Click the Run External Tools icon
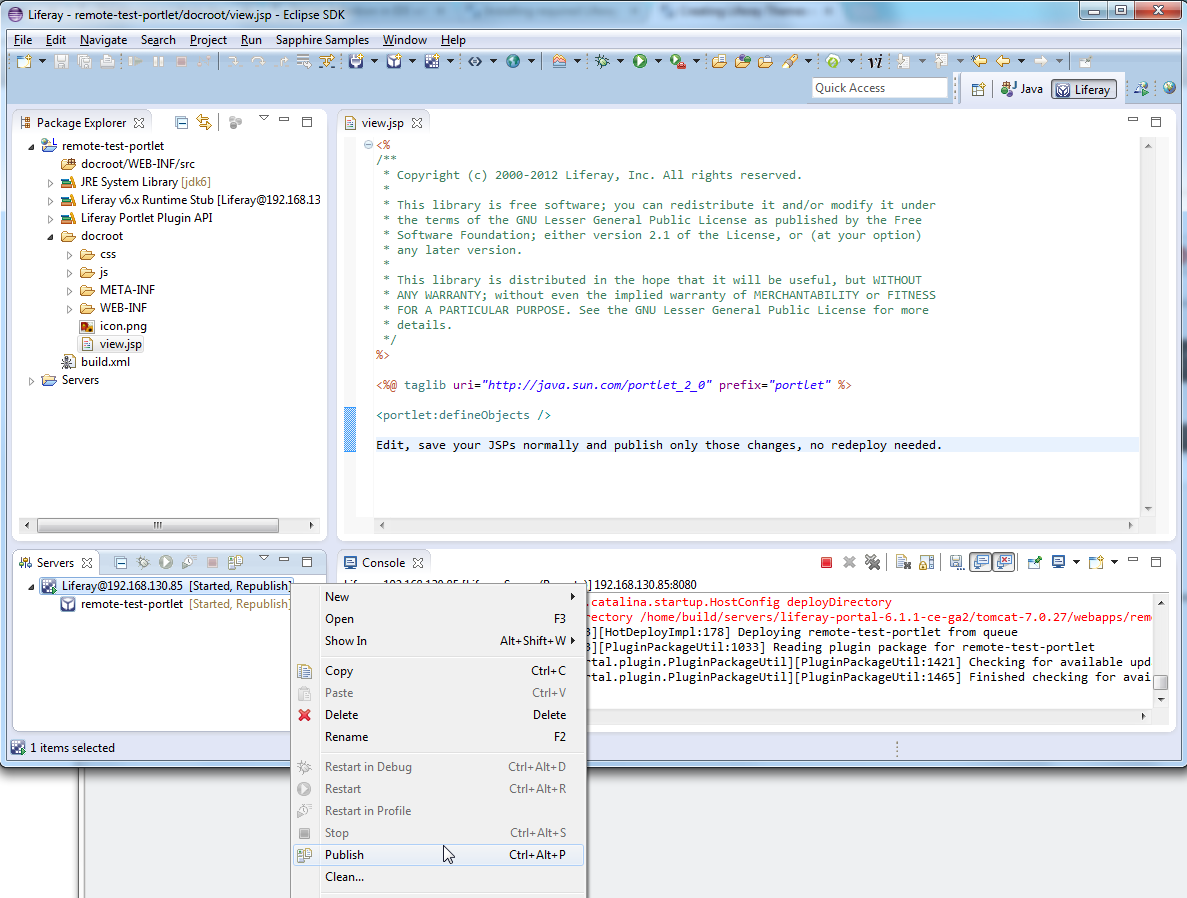 point(678,61)
